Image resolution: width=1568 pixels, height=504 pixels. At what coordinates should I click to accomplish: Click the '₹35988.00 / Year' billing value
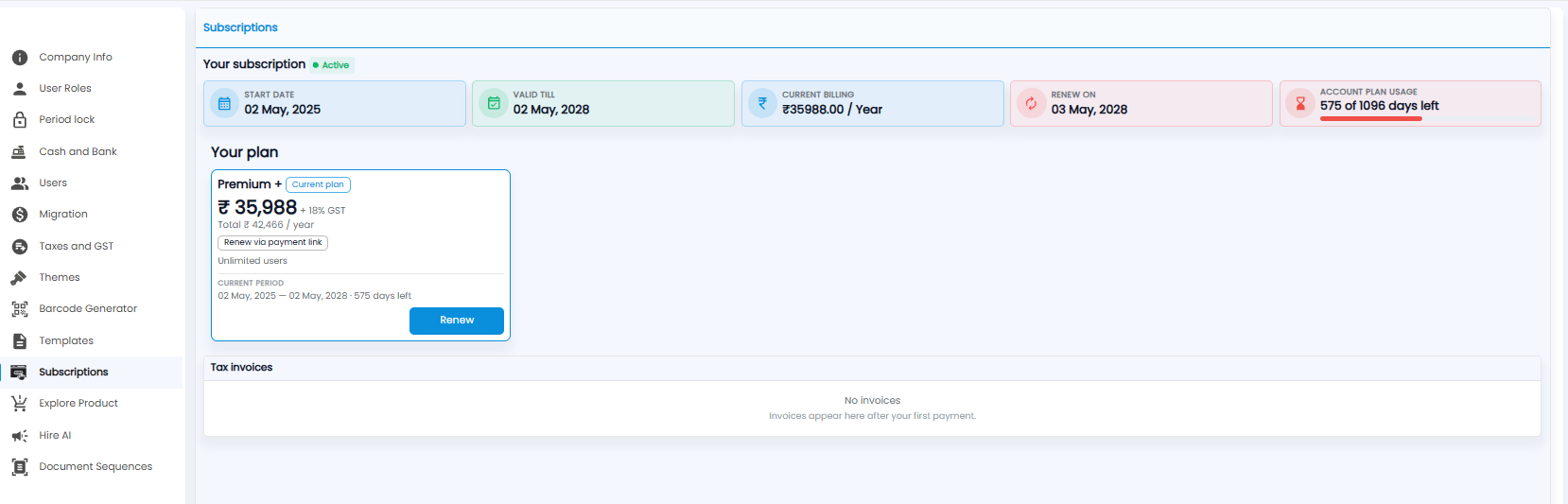point(832,110)
